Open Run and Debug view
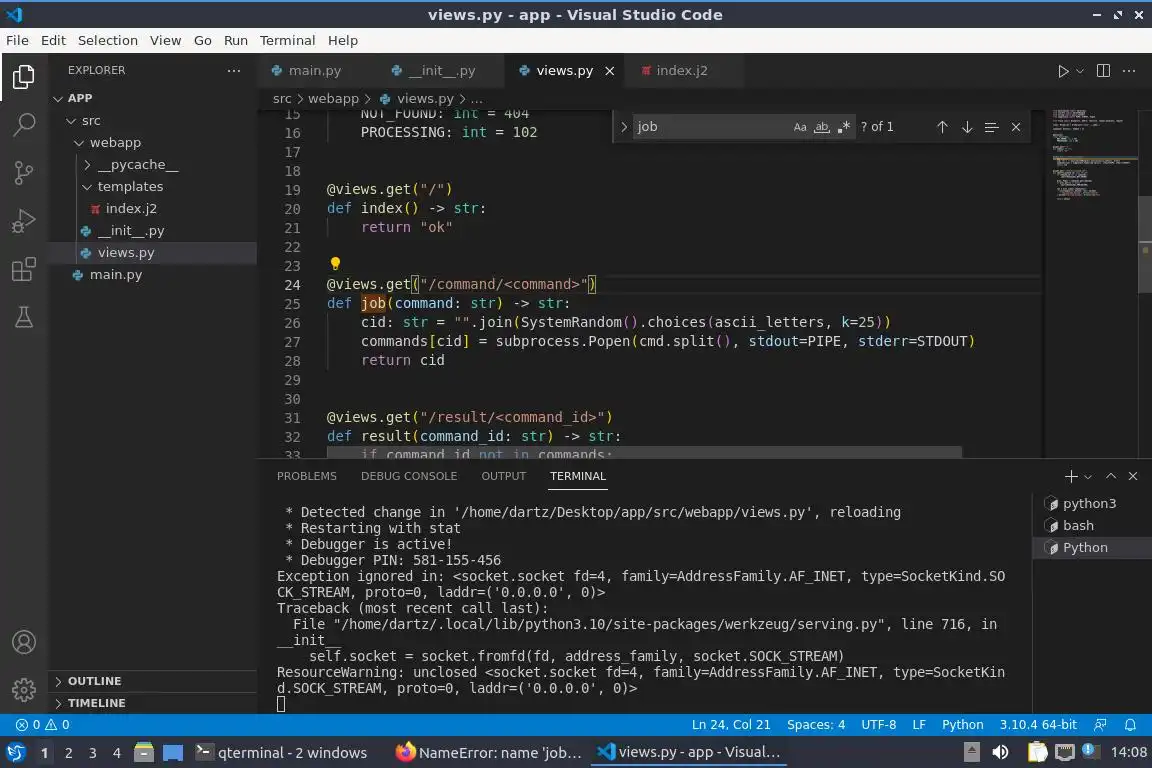Screen dimensions: 1152x768 tap(24, 221)
